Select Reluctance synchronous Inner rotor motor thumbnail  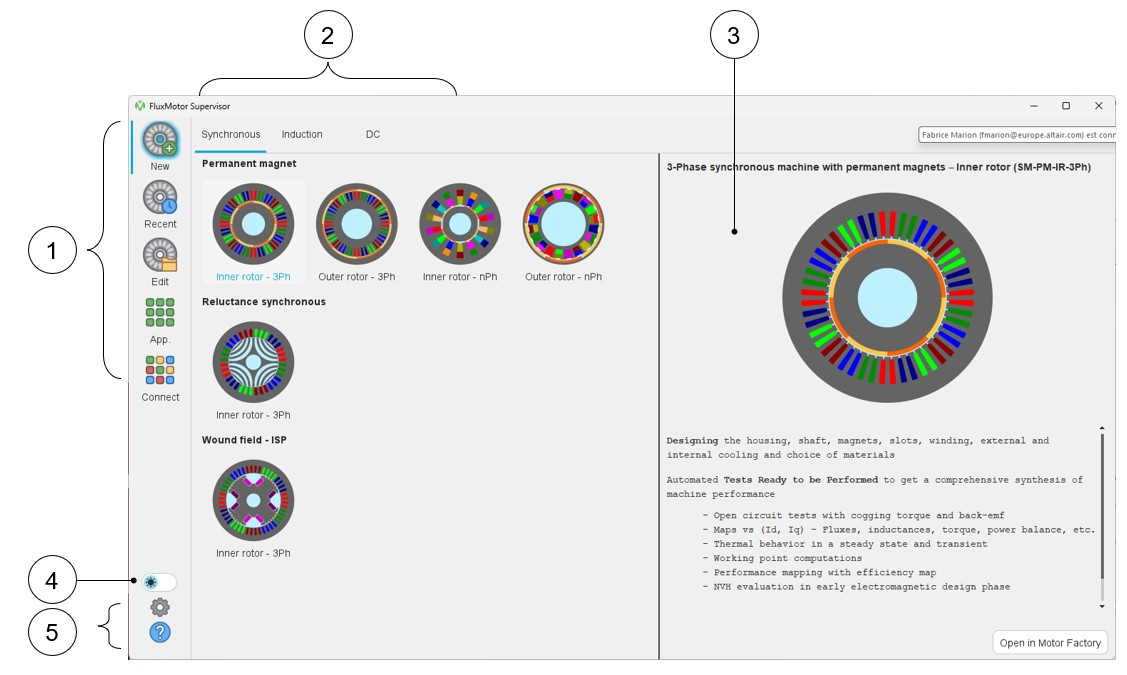coord(253,362)
